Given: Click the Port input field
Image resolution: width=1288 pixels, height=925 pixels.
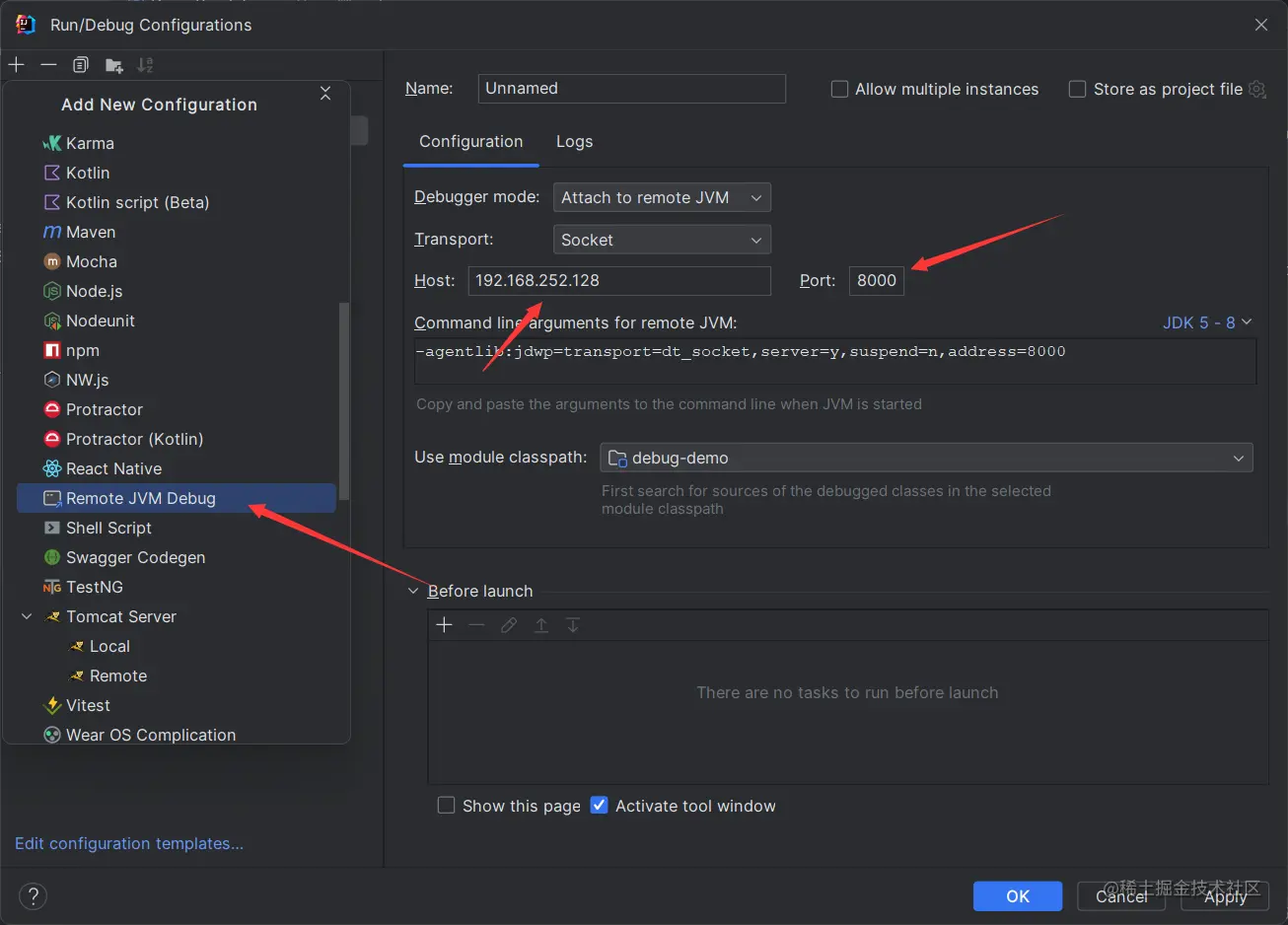Looking at the screenshot, I should [x=877, y=280].
